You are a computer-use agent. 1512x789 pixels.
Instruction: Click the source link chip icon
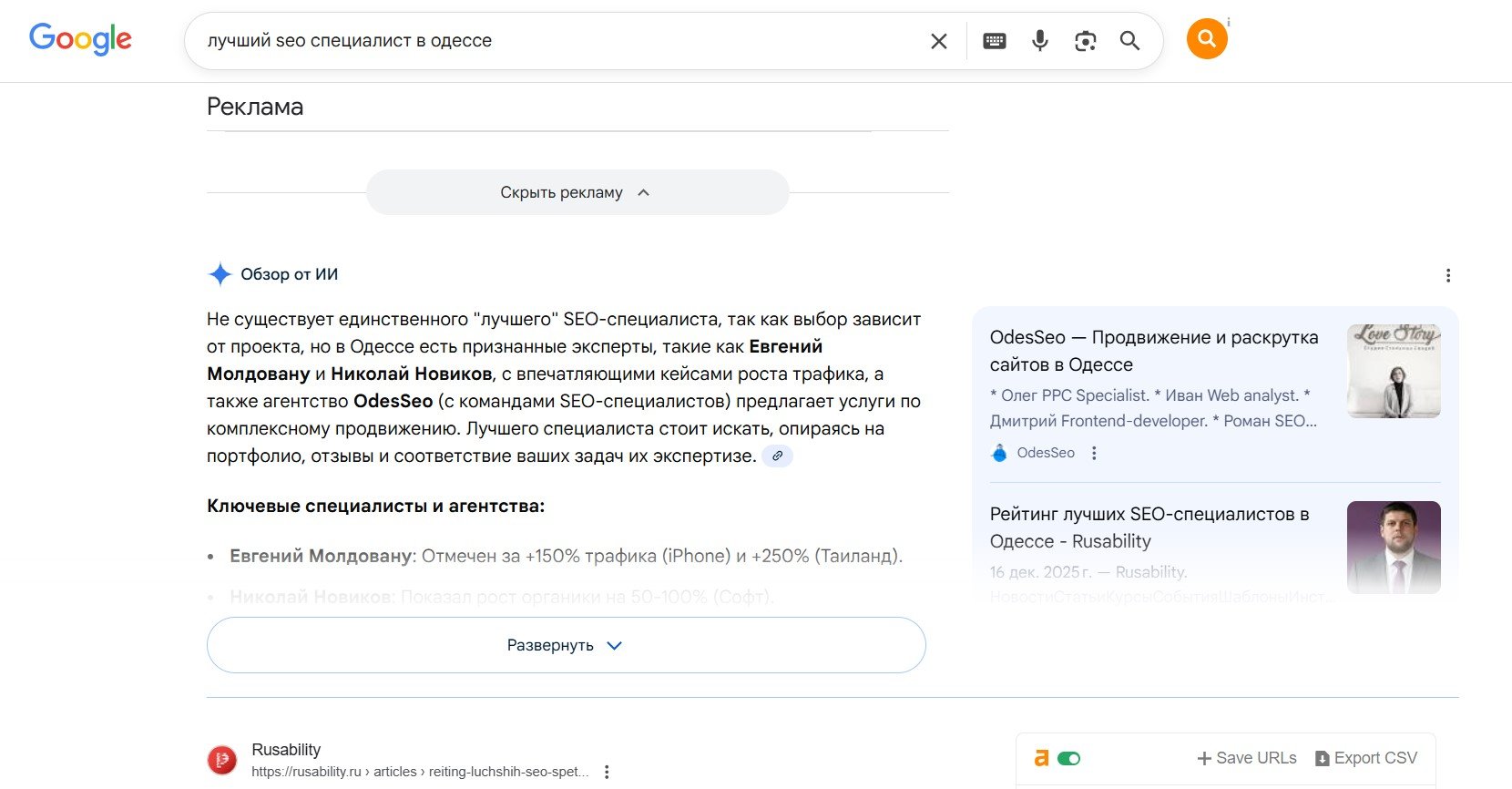click(777, 456)
